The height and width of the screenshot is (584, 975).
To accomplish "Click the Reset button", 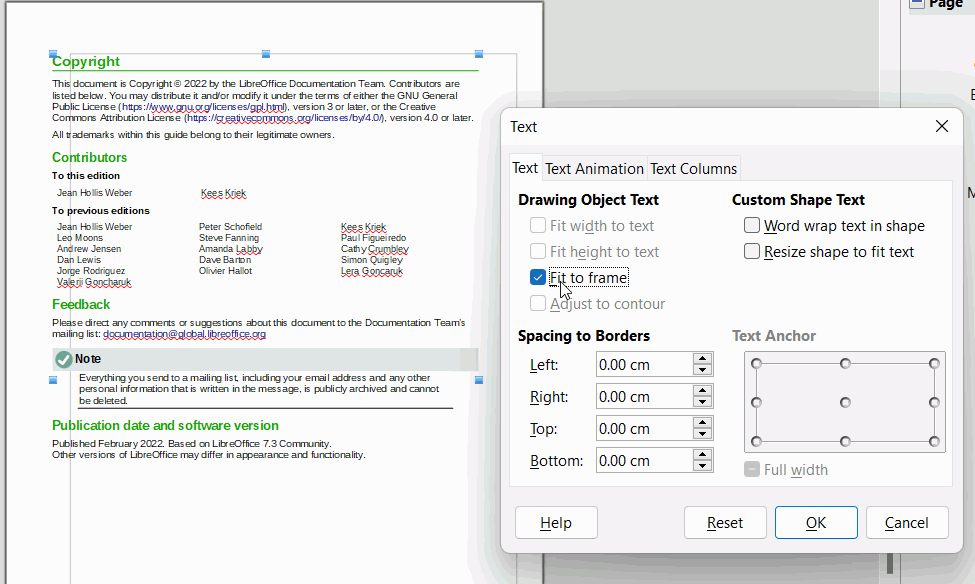I will click(x=725, y=522).
